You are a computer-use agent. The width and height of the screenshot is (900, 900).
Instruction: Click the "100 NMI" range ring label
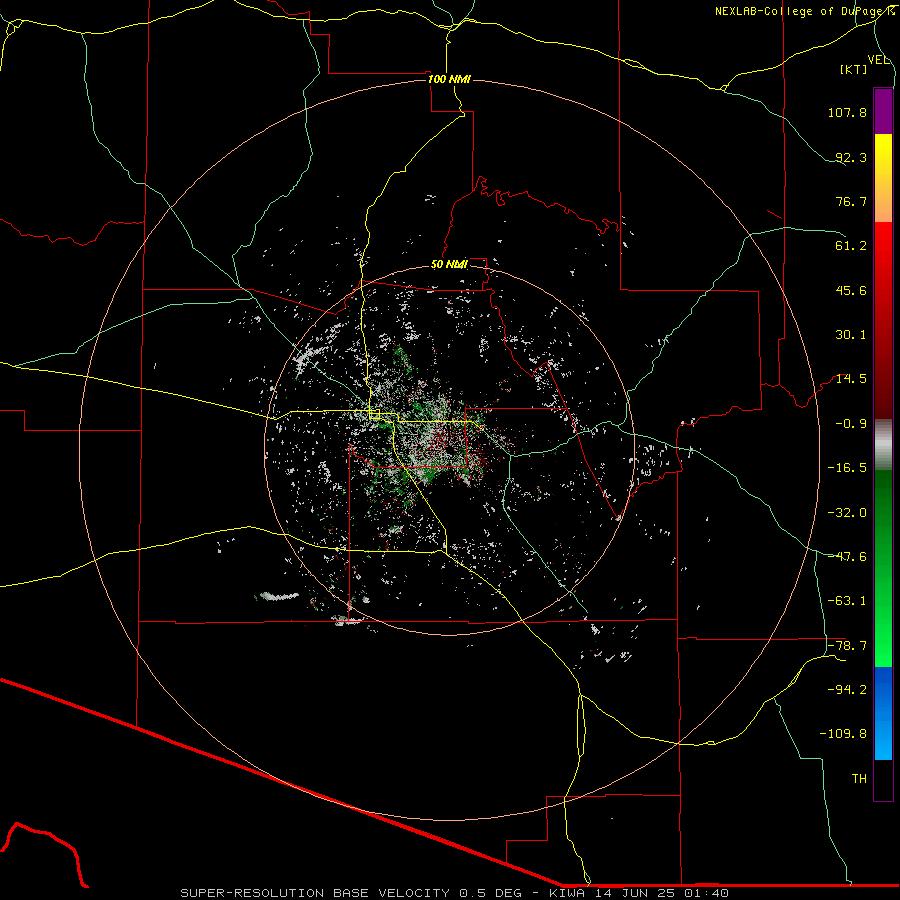coord(449,79)
